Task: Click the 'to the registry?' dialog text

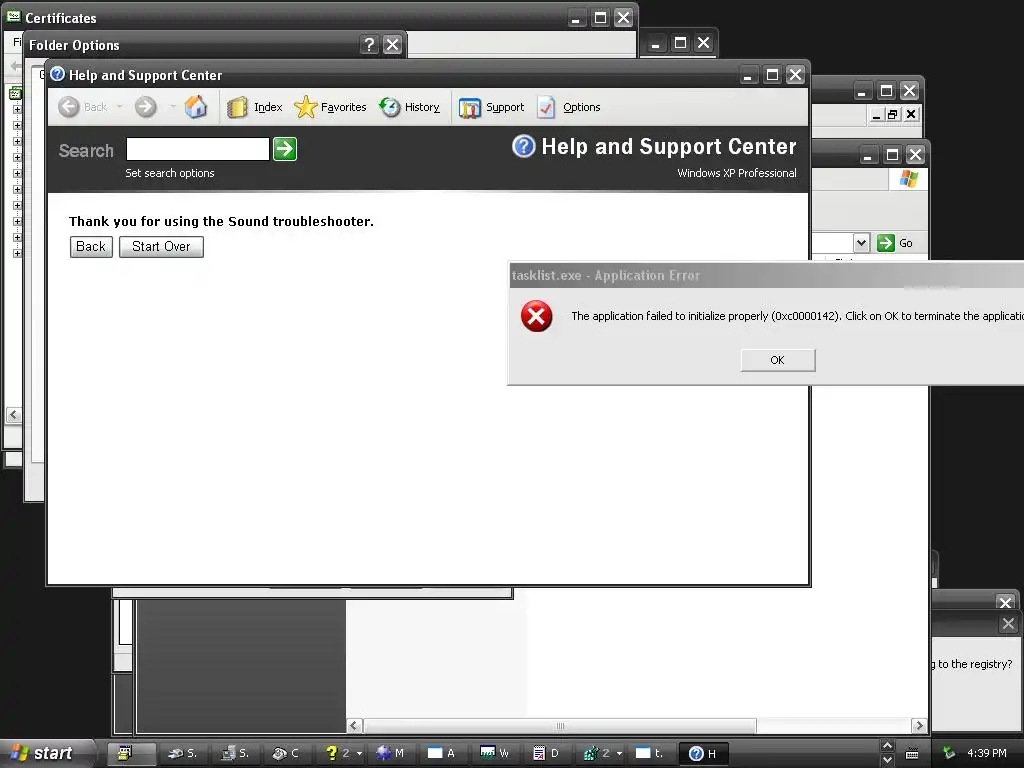Action: coord(974,664)
